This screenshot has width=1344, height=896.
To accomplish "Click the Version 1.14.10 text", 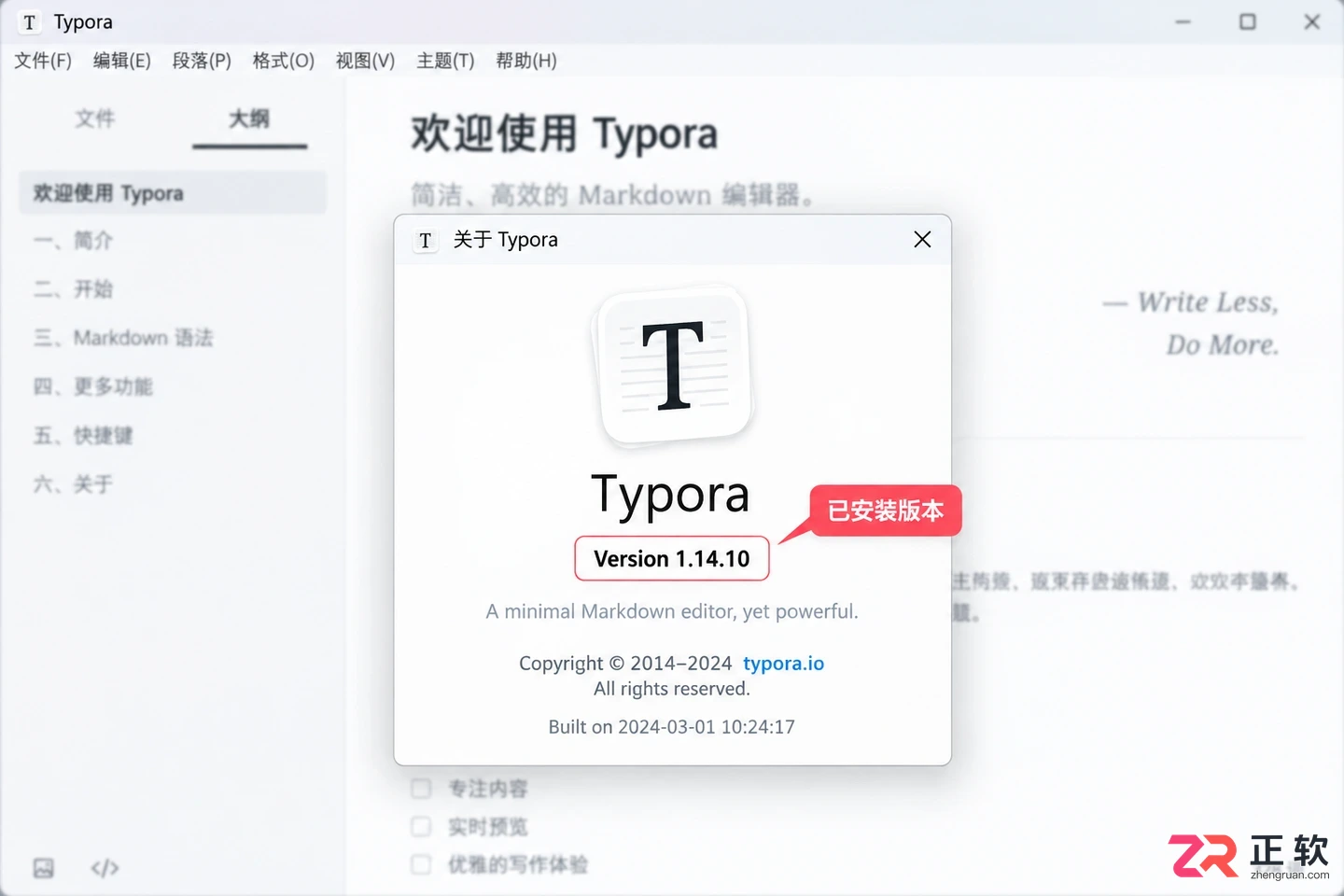I will coord(672,558).
